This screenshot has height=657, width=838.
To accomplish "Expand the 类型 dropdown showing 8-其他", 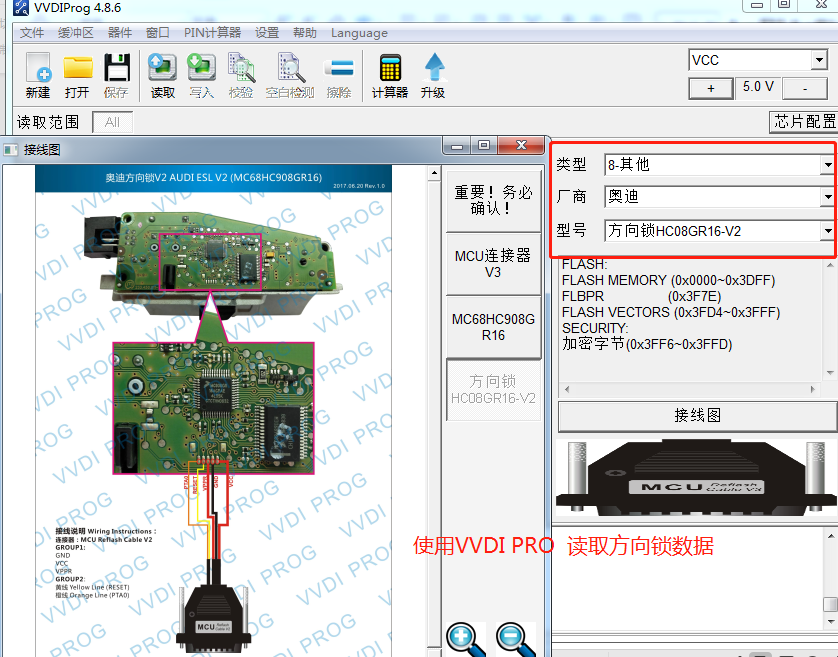I will point(828,165).
